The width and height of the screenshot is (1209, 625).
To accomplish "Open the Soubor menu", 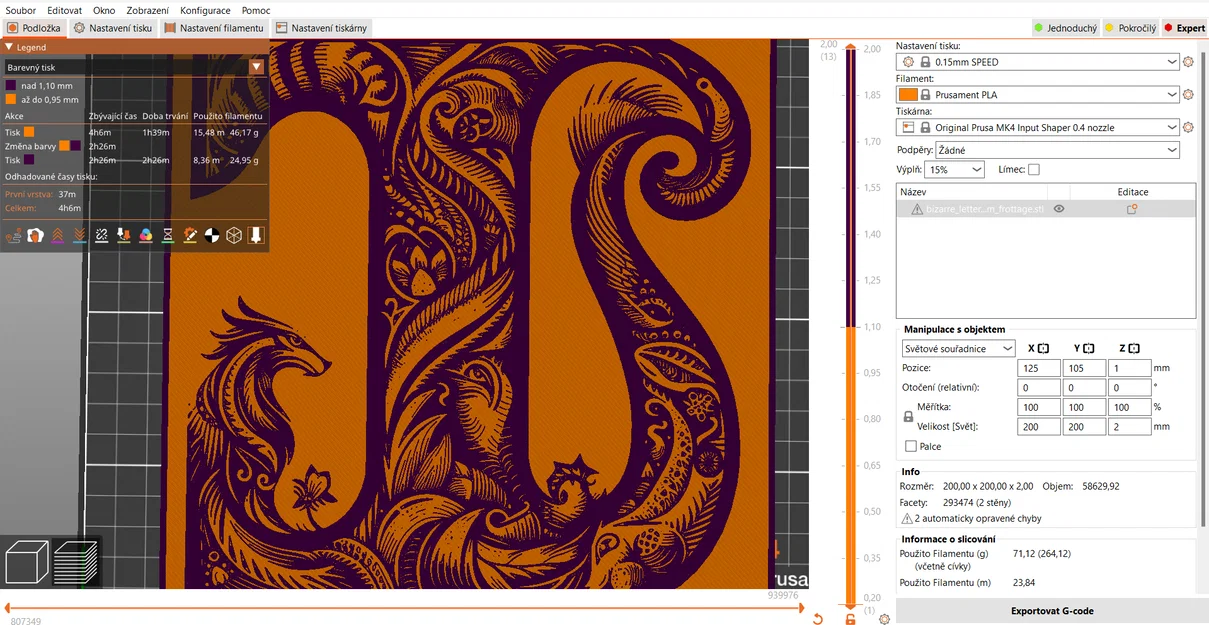I will point(21,10).
